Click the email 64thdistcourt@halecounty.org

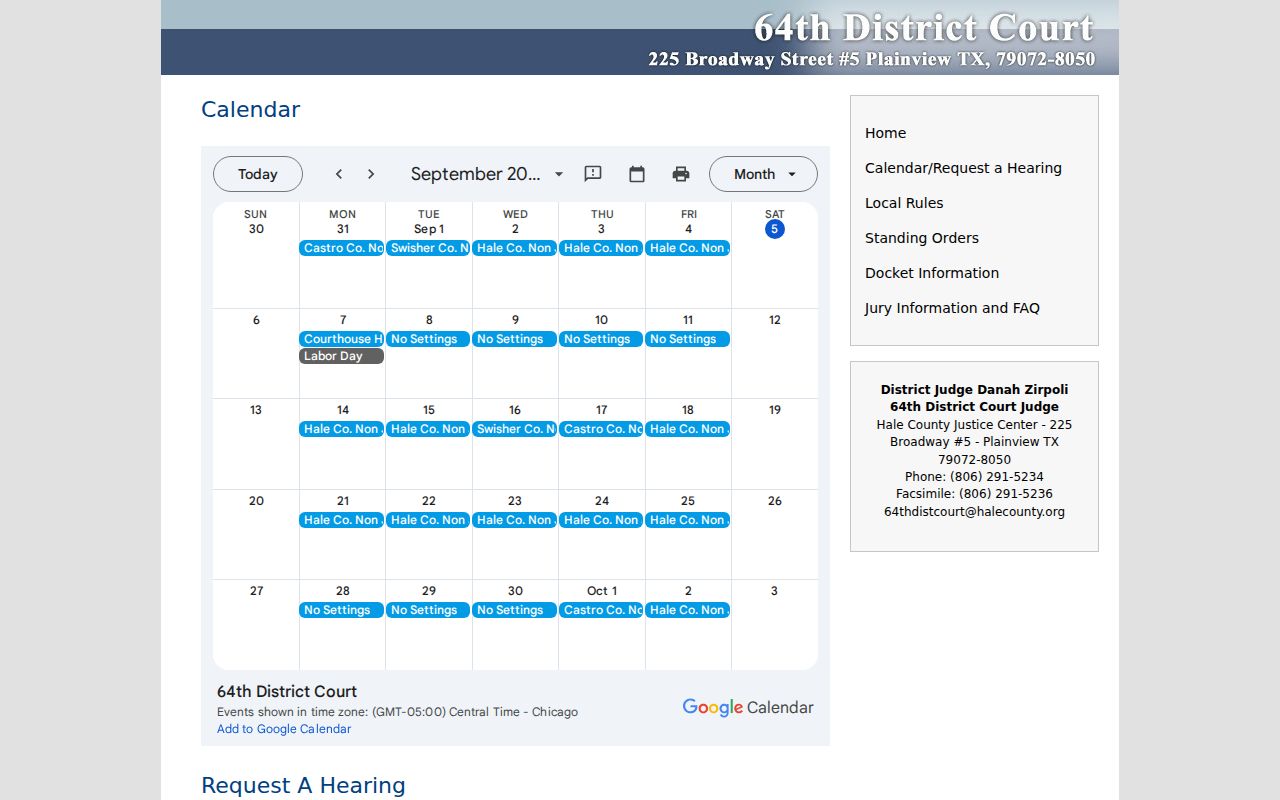tap(974, 512)
